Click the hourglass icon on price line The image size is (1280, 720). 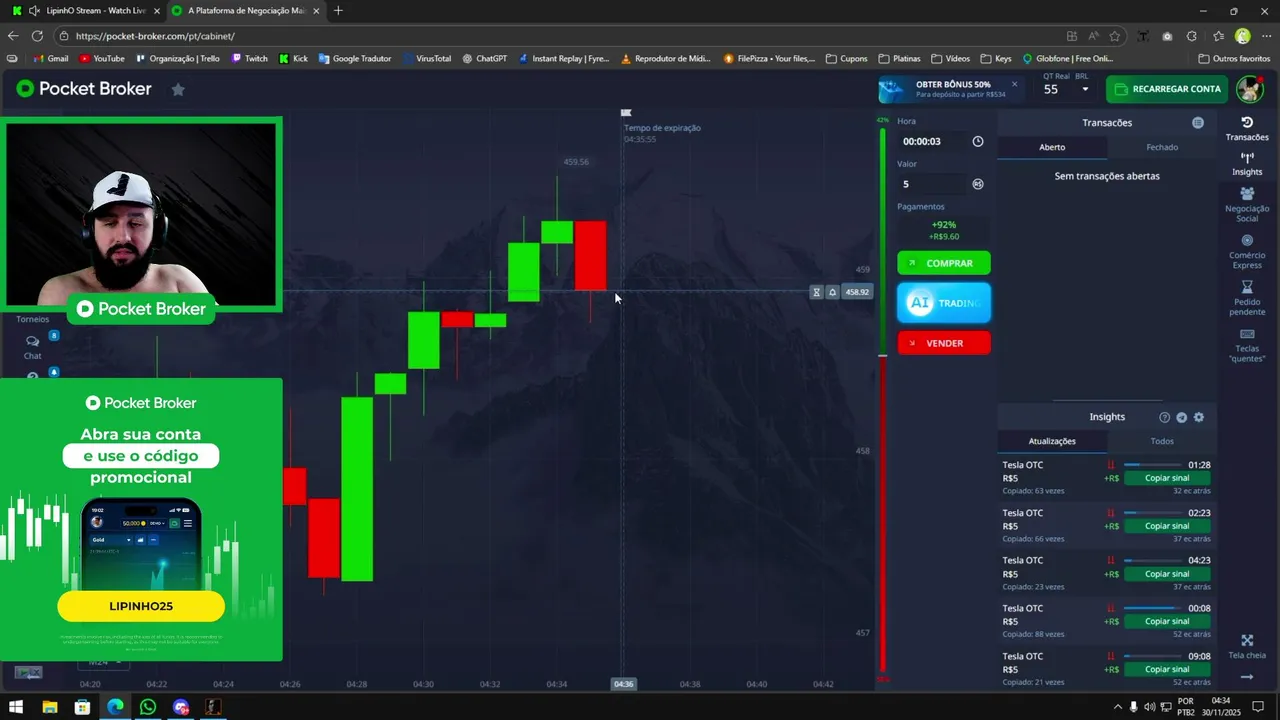point(817,292)
